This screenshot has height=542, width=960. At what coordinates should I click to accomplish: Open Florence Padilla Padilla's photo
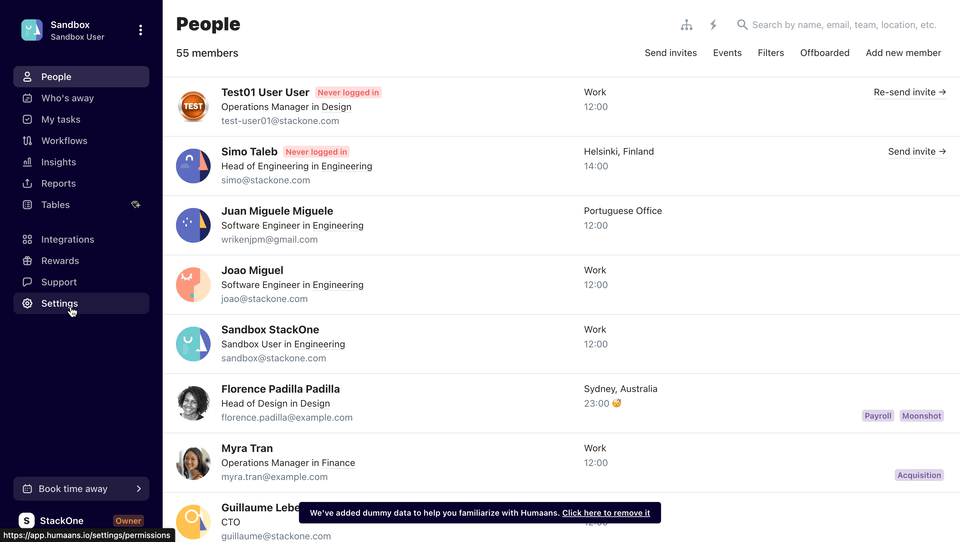point(193,403)
